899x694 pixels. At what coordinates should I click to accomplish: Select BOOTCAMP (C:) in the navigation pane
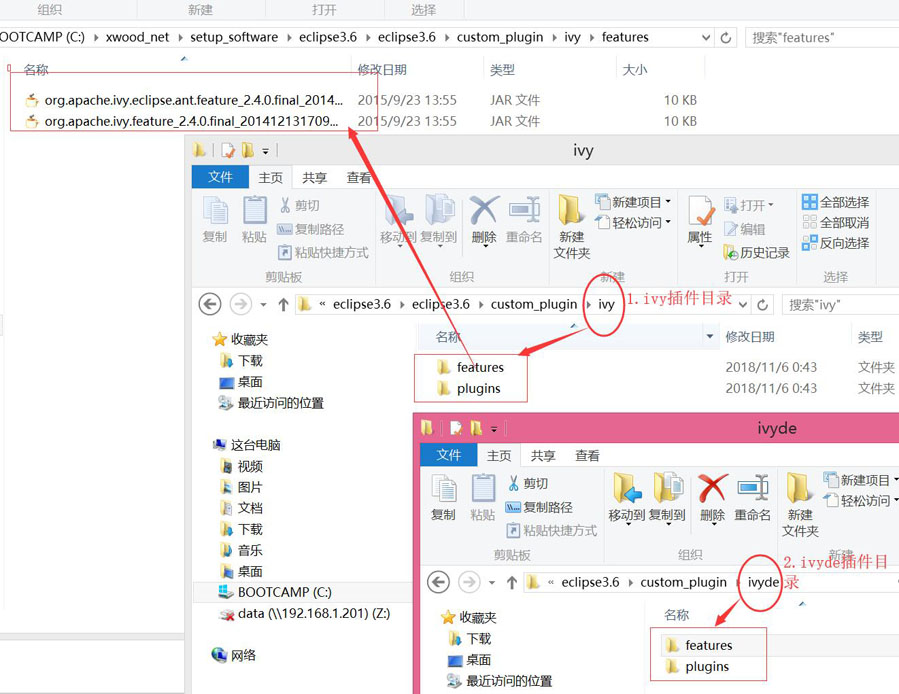[x=284, y=592]
